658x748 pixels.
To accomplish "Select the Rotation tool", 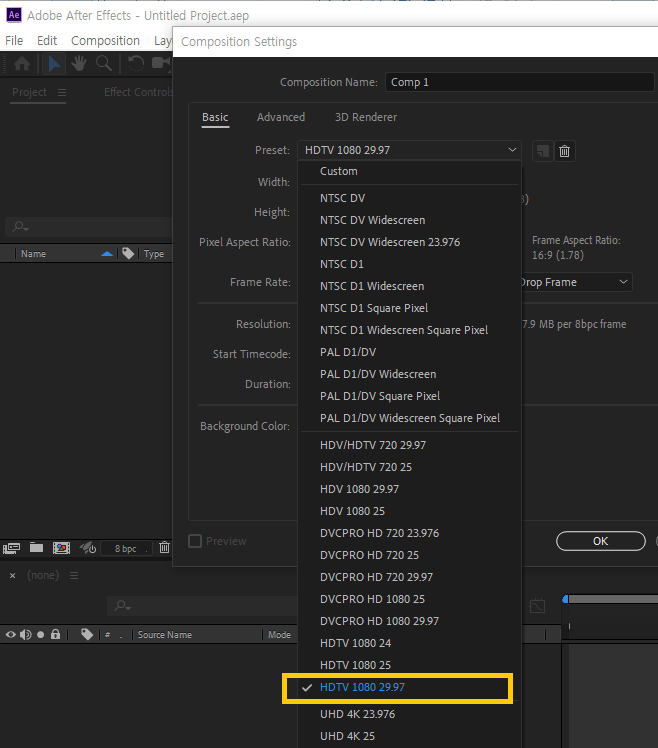I will coord(136,63).
